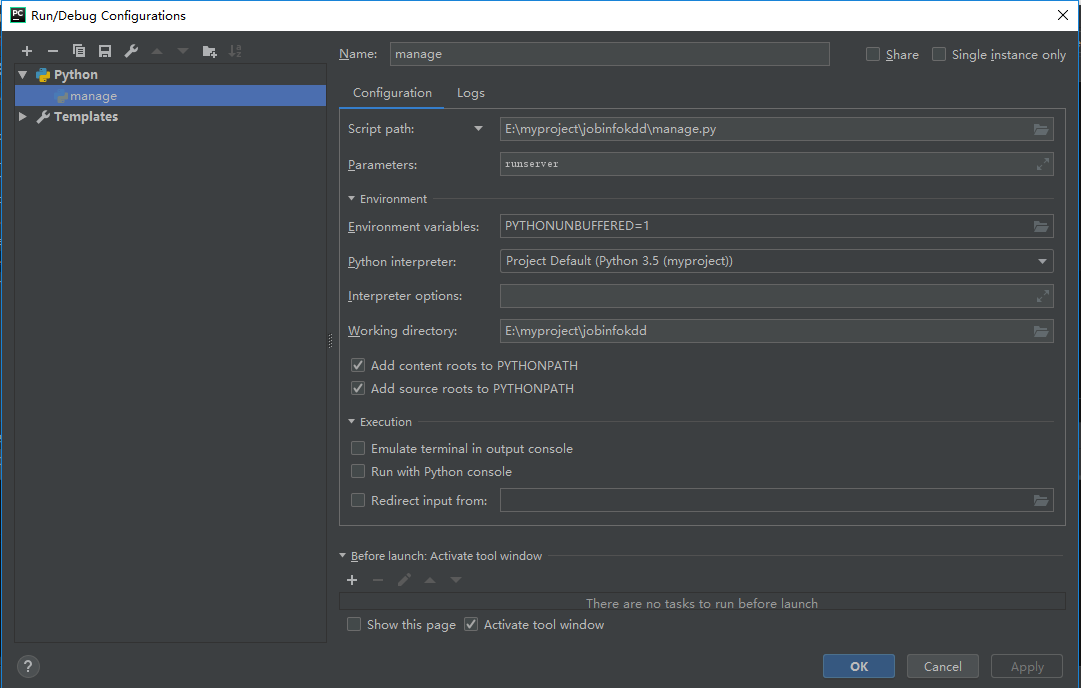Open Environment variables editor icon

coord(1041,227)
